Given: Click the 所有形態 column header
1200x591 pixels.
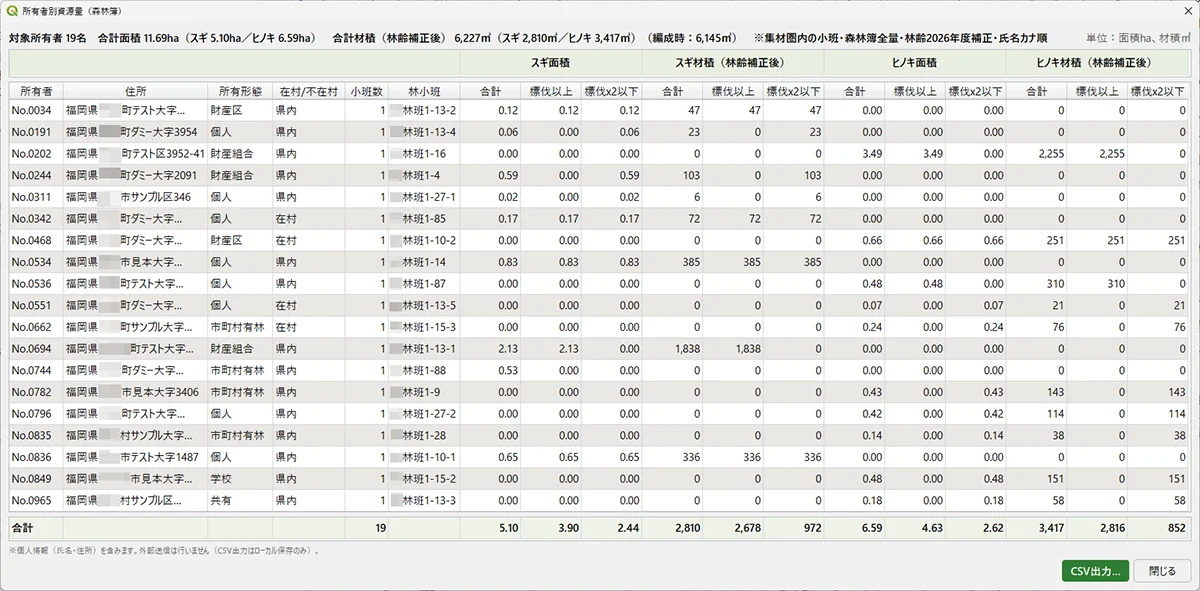Looking at the screenshot, I should click(240, 90).
